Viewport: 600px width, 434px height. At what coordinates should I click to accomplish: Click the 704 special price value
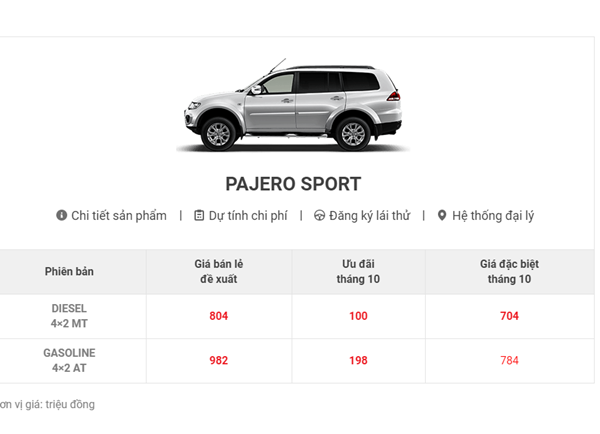(509, 316)
